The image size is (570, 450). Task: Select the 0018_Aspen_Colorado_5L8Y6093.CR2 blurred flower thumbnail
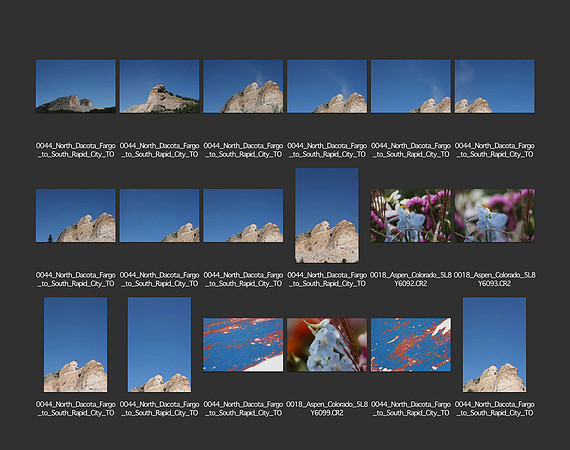pyautogui.click(x=494, y=216)
